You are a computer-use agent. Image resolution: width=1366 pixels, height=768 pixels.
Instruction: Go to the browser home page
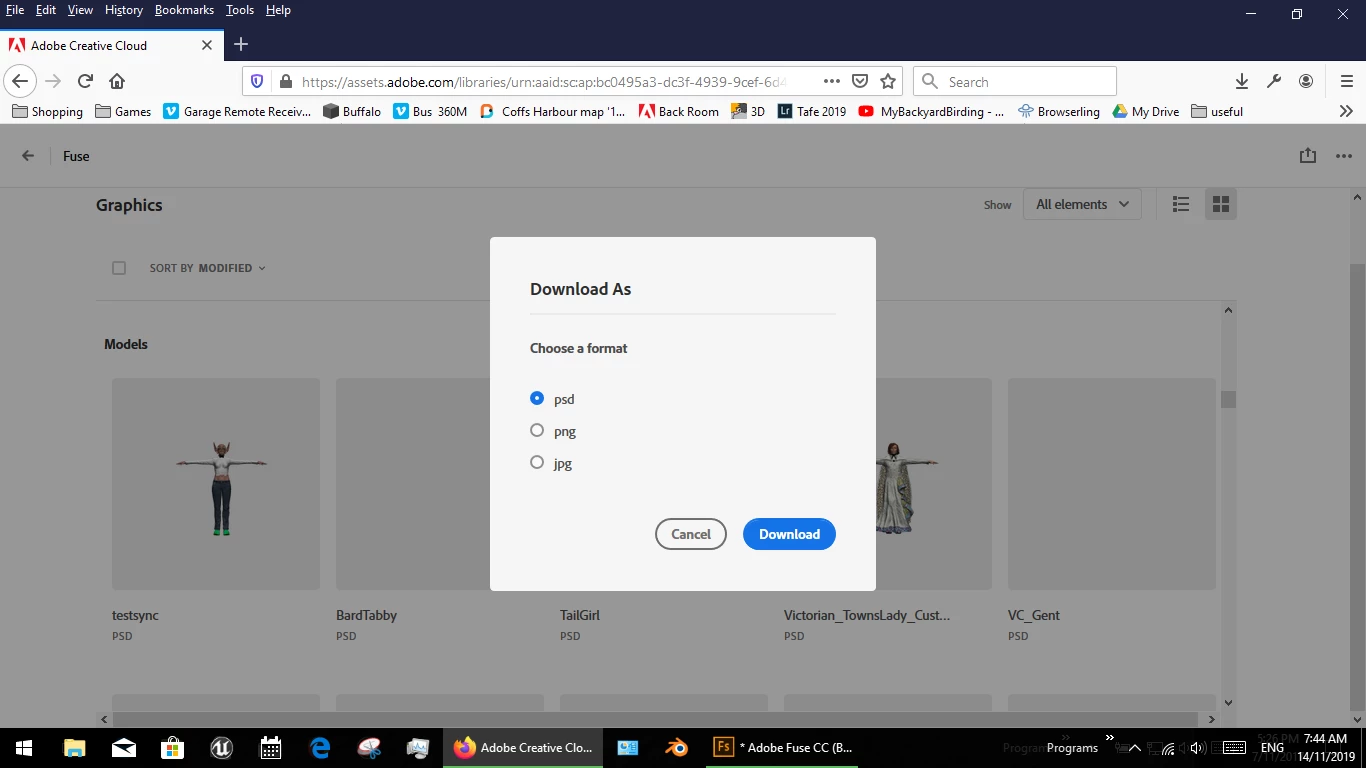[117, 81]
